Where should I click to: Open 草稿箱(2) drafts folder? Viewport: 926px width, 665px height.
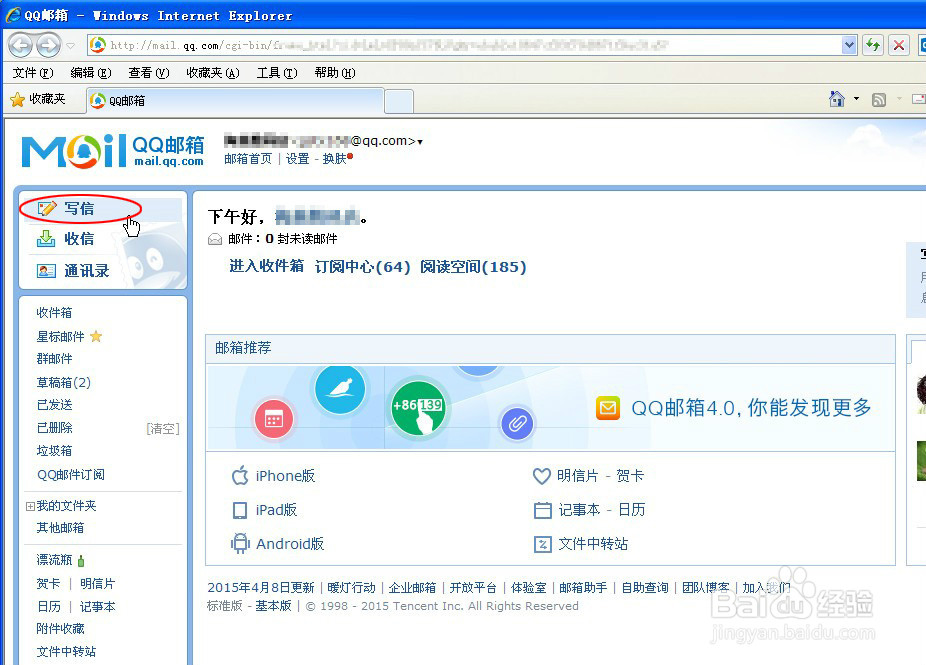coord(64,383)
